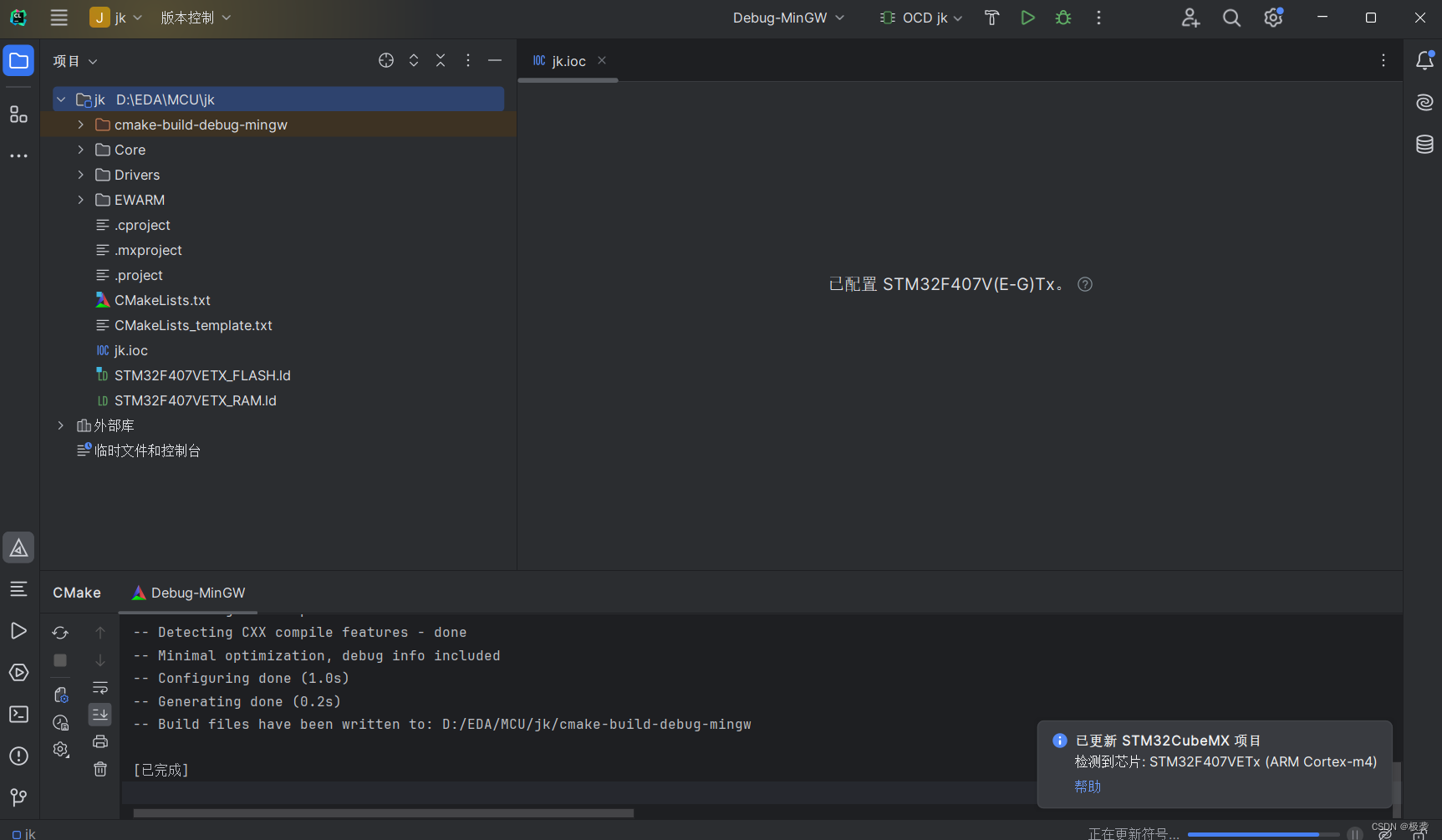Open the Messages tool window with the lines icon
Screen dimensions: 1442x840
pyautogui.click(x=18, y=589)
